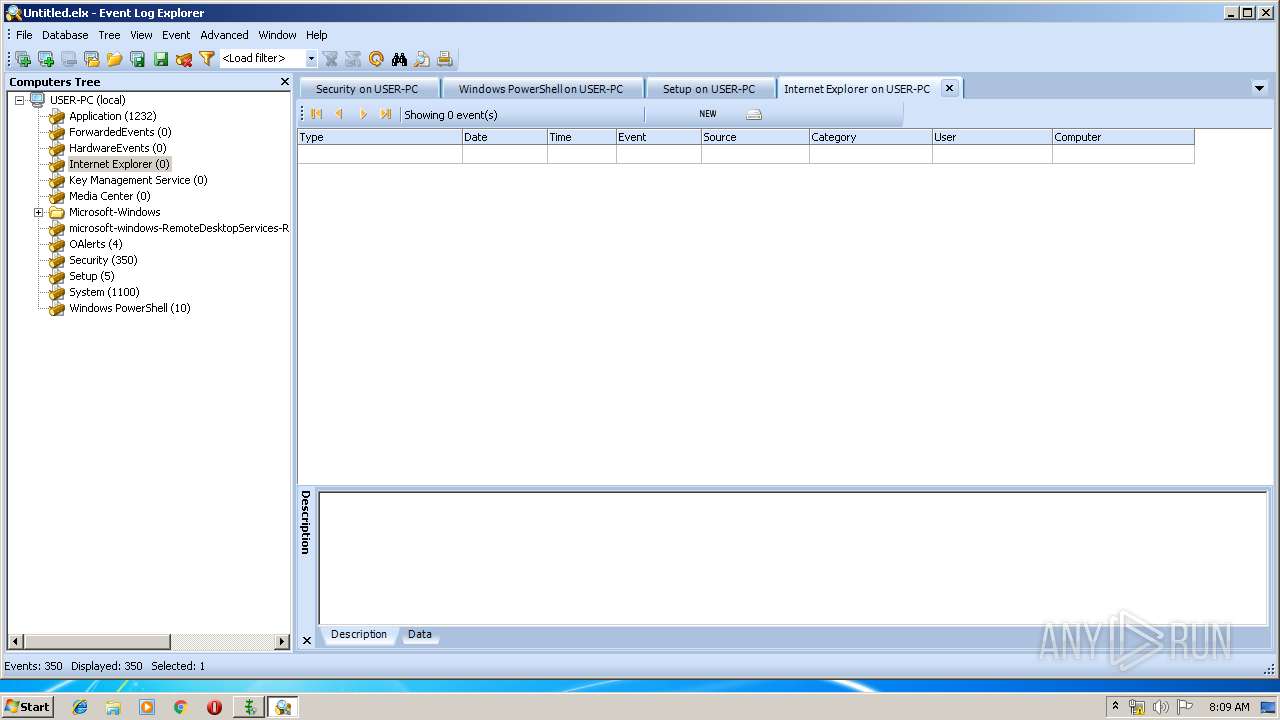The height and width of the screenshot is (720, 1280).
Task: Click the orange refresh icon
Action: (x=376, y=59)
